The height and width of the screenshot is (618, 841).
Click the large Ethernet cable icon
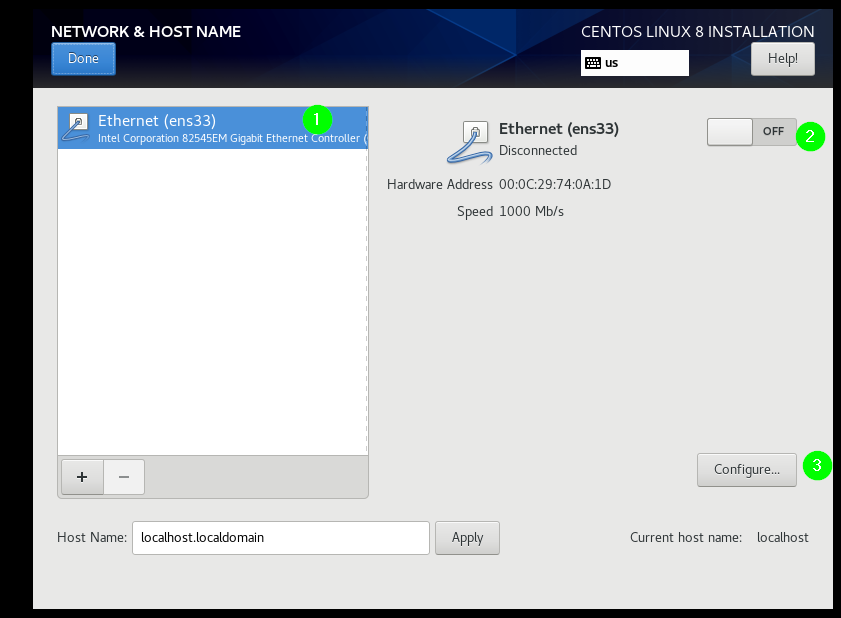[468, 141]
